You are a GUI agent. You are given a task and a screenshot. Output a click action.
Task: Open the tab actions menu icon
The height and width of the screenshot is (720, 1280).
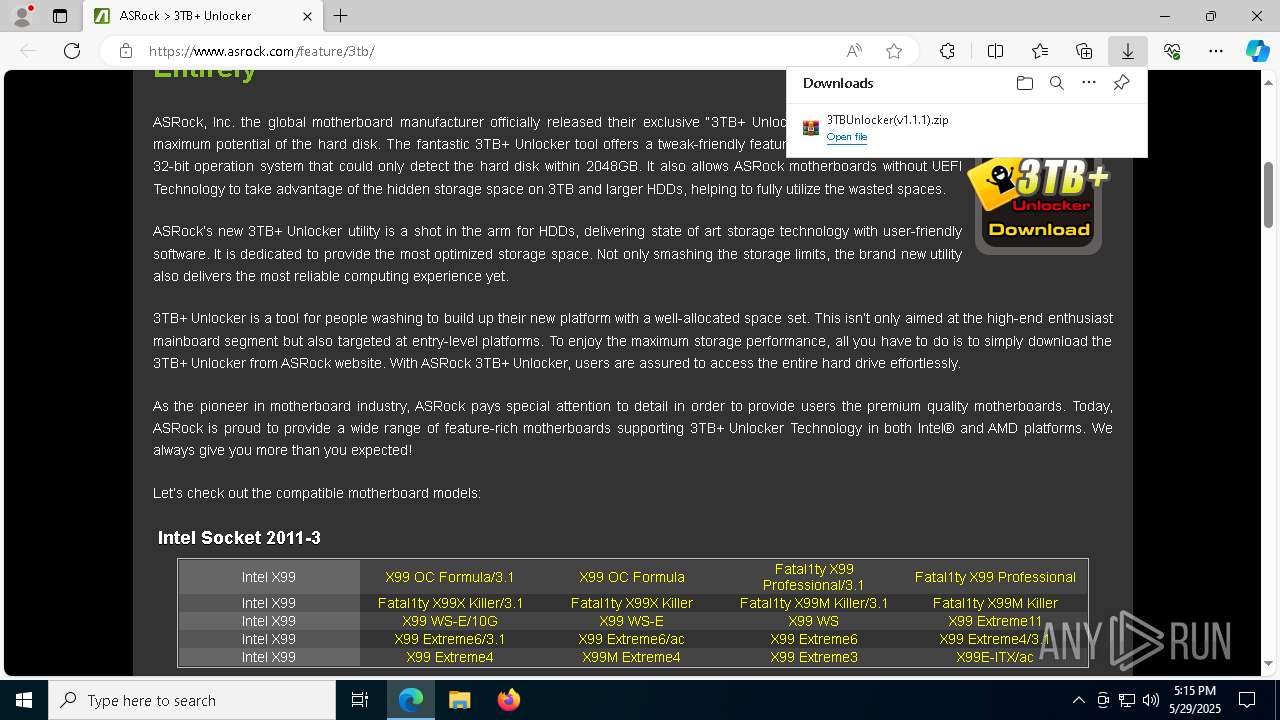point(60,16)
